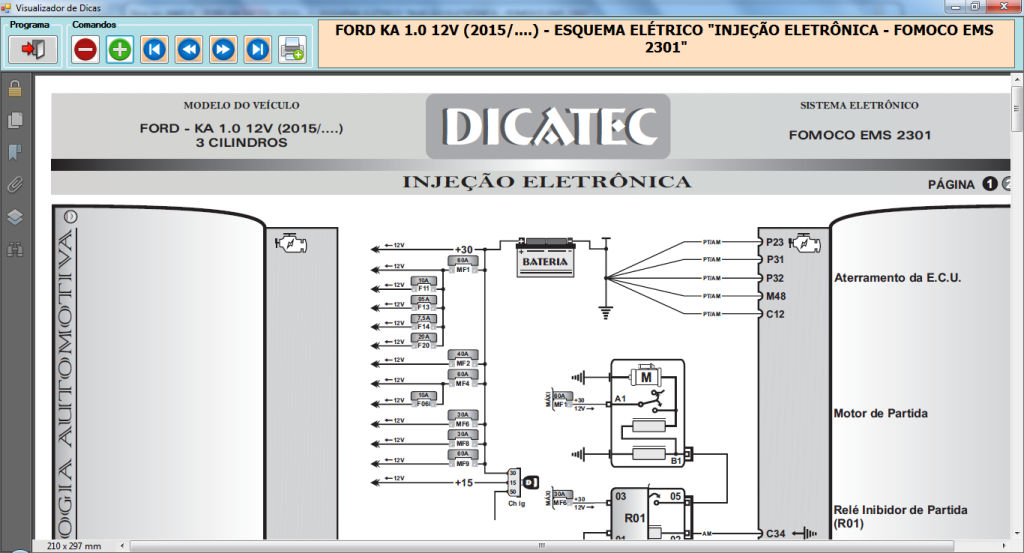Viewport: 1024px width, 553px height.
Task: Click 'Aterramento da E.C.U.' label
Action: pyautogui.click(x=897, y=277)
